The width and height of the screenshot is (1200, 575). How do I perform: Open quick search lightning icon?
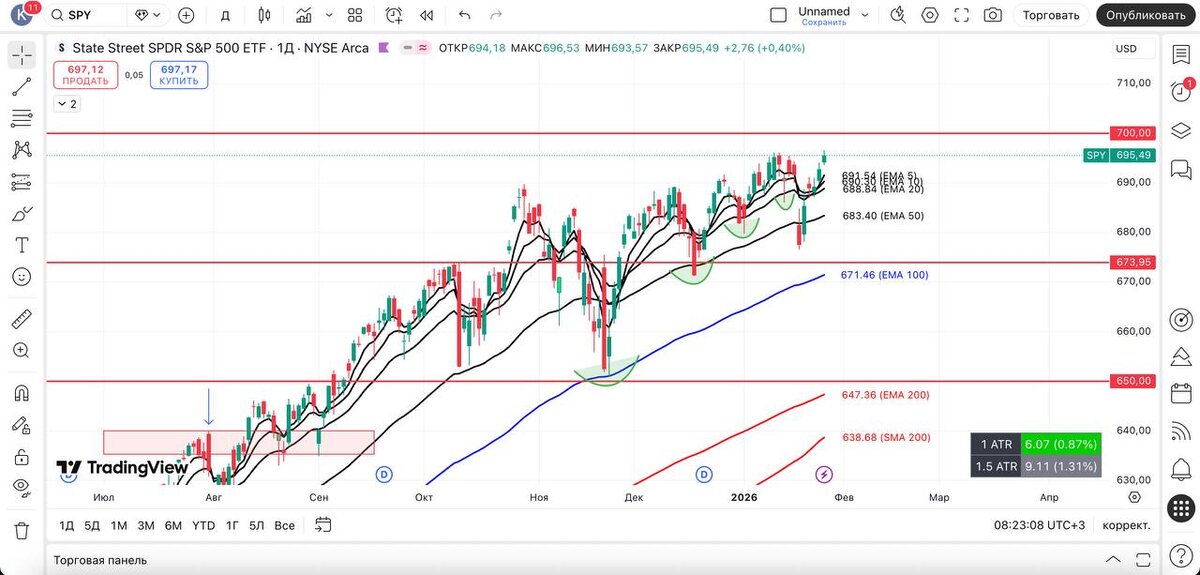[x=898, y=15]
